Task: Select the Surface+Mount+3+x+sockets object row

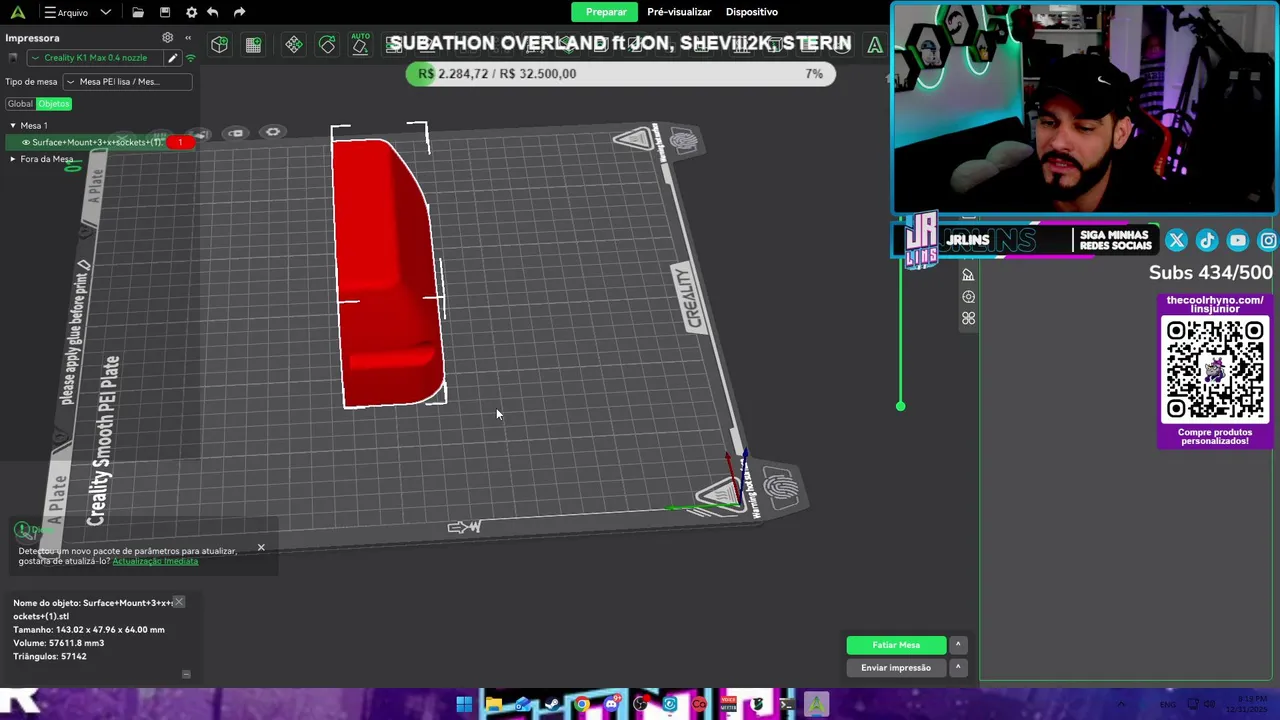Action: point(98,142)
